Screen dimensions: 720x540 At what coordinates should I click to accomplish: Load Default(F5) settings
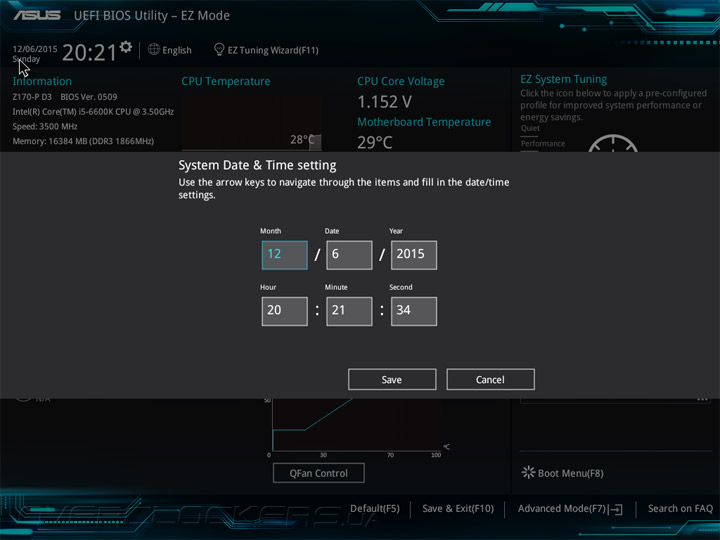(375, 509)
